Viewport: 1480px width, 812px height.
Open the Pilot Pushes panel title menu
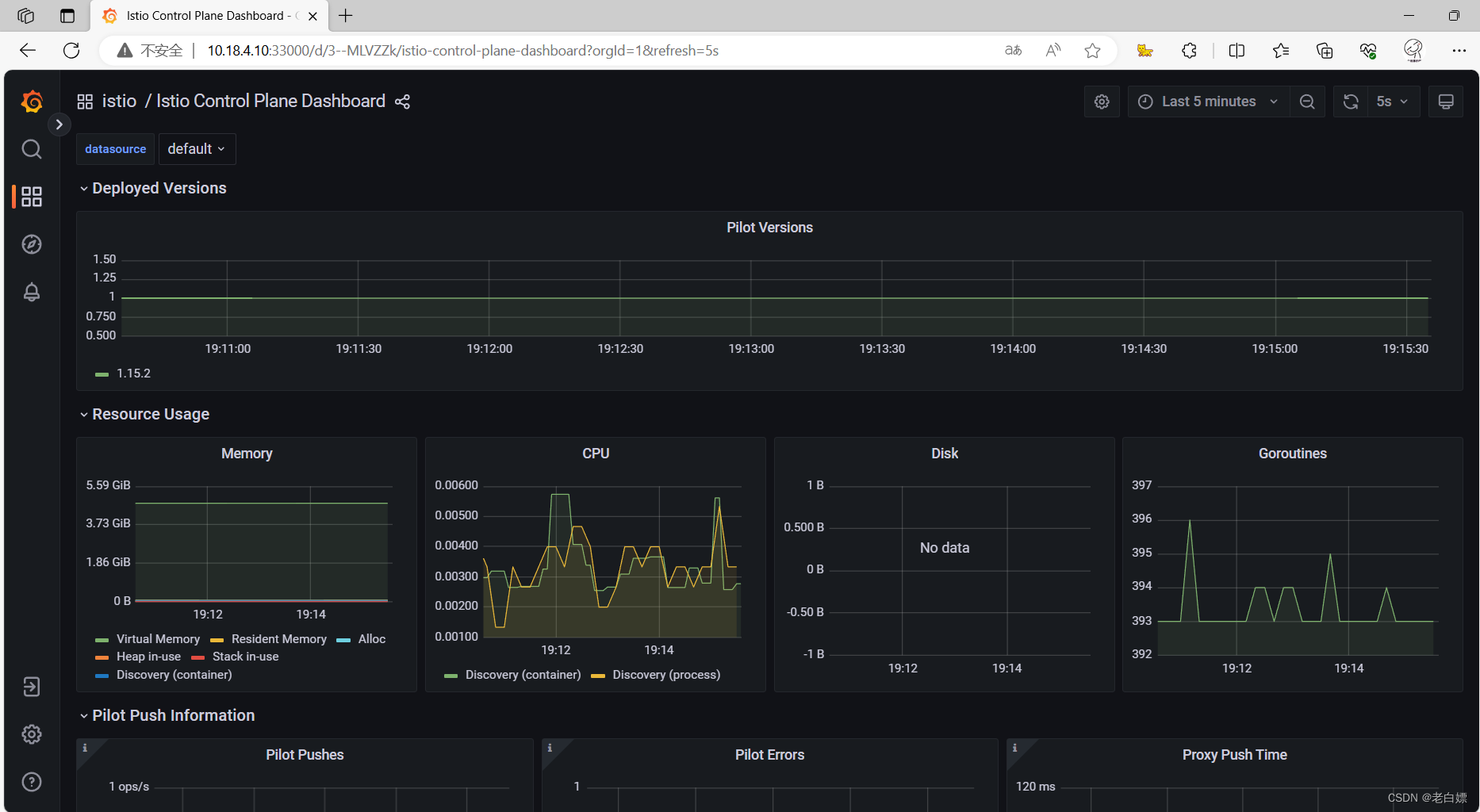pyautogui.click(x=305, y=755)
